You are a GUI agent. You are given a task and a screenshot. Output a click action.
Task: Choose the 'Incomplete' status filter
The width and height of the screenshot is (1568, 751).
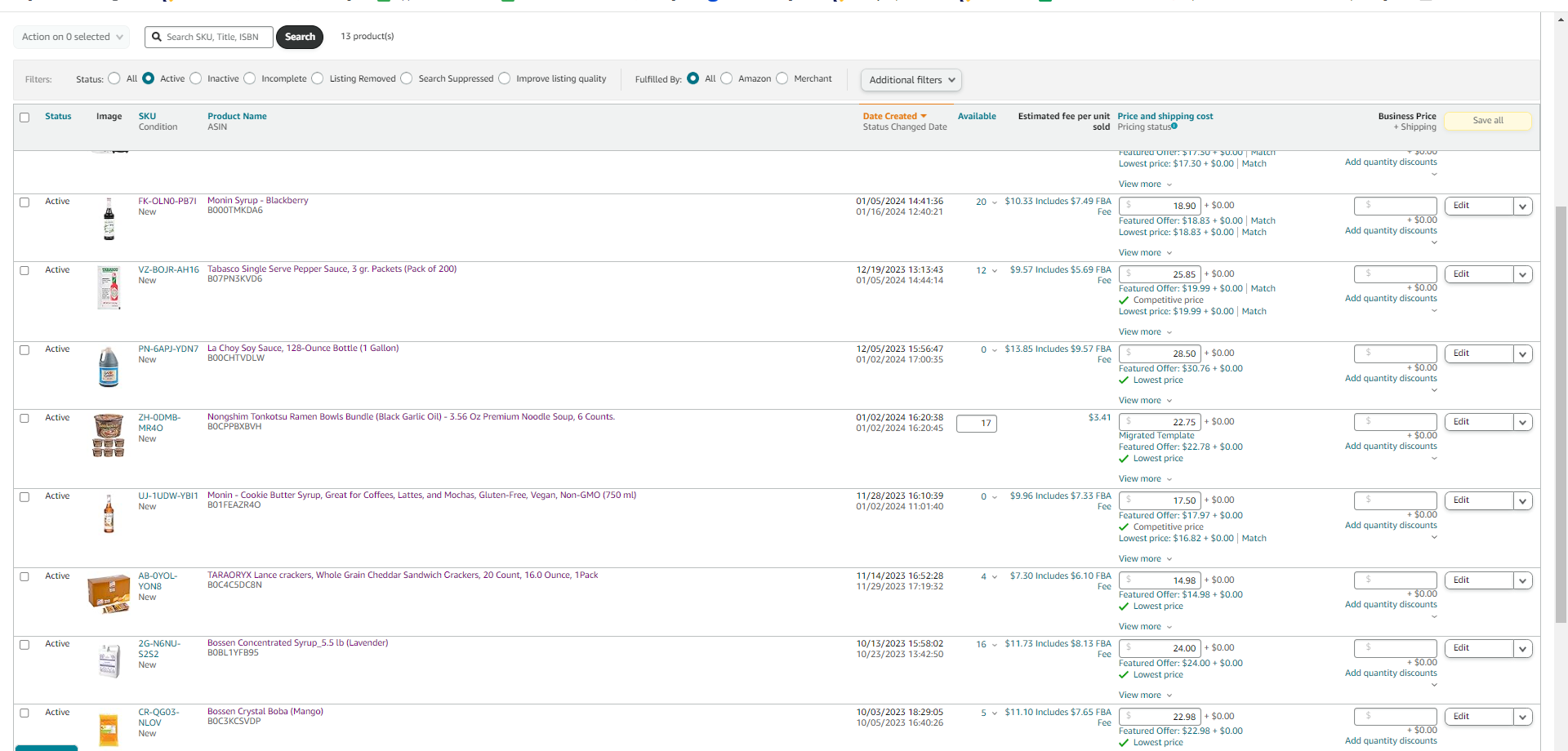tap(250, 78)
